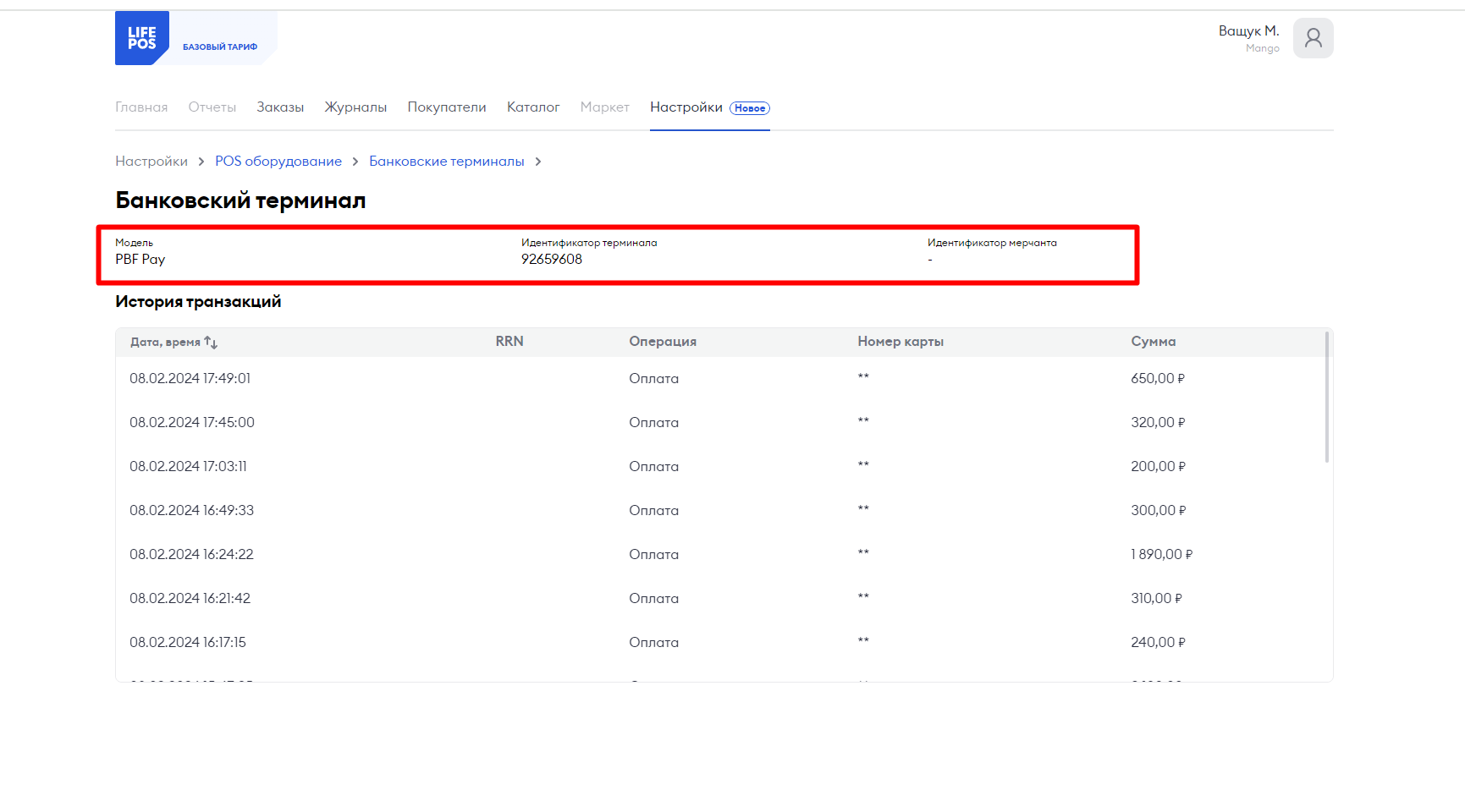Image resolution: width=1465 pixels, height=812 pixels.
Task: Open the Главная tab
Action: click(141, 107)
